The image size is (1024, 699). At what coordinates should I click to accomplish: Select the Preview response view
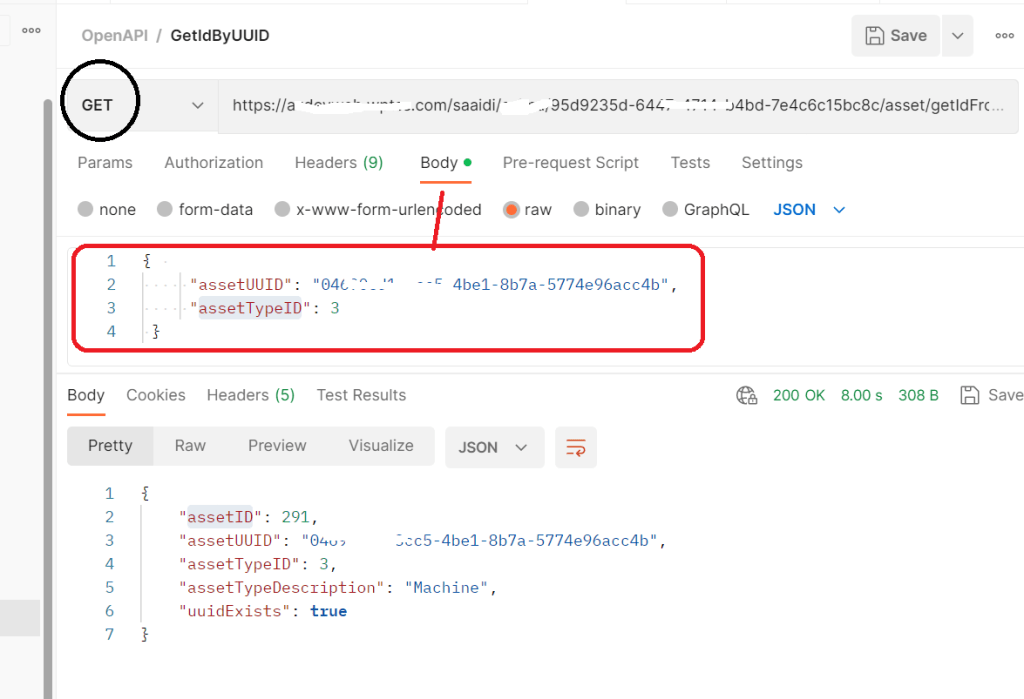277,446
